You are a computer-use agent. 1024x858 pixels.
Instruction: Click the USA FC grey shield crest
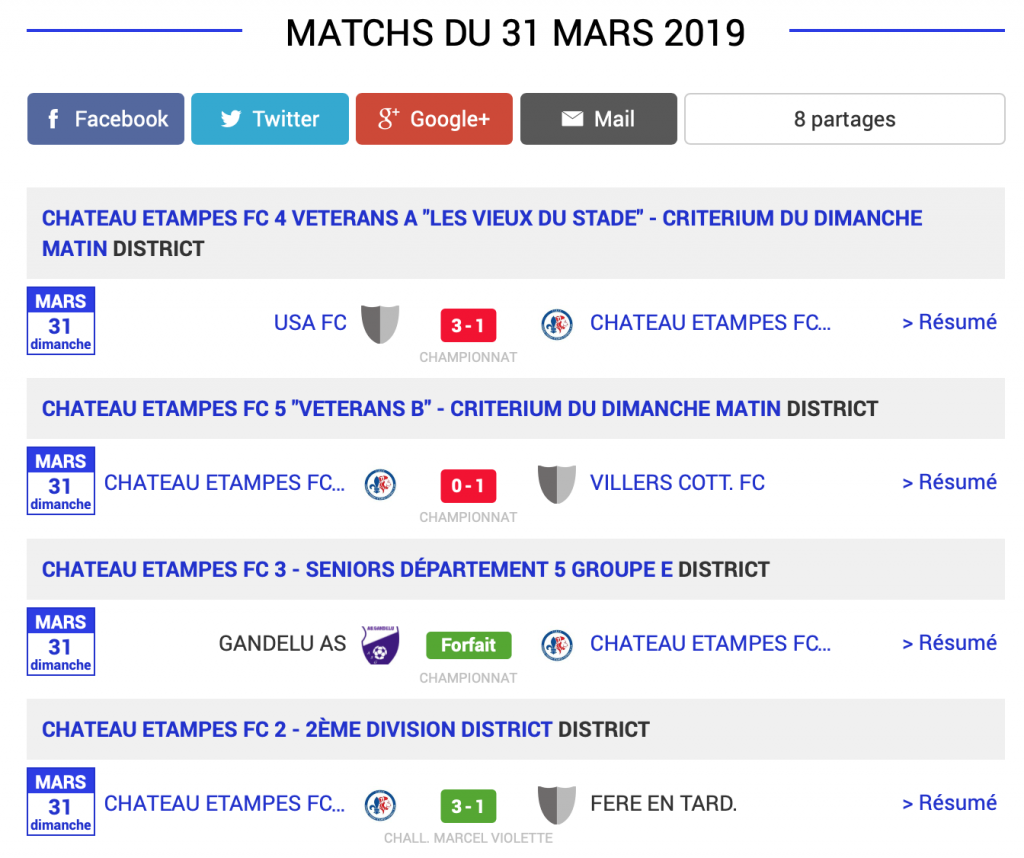tap(380, 324)
